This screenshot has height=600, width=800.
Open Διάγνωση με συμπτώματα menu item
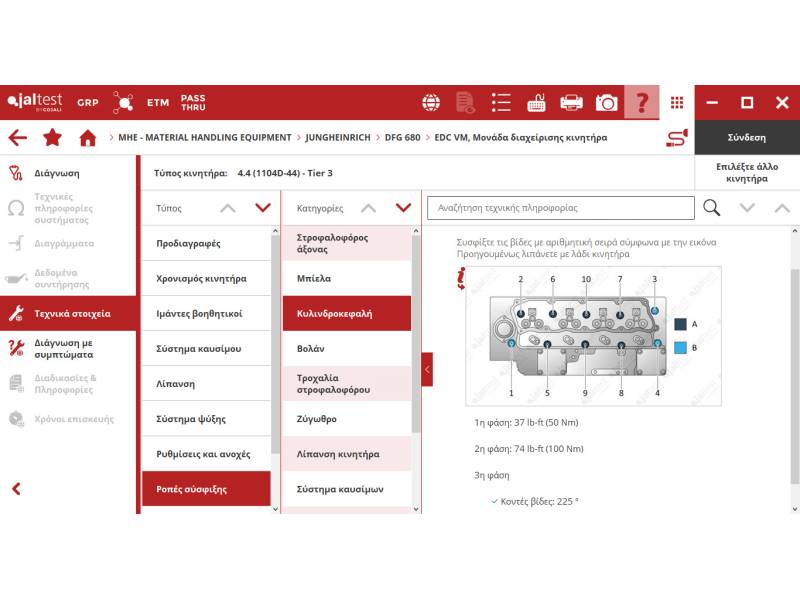[x=64, y=348]
